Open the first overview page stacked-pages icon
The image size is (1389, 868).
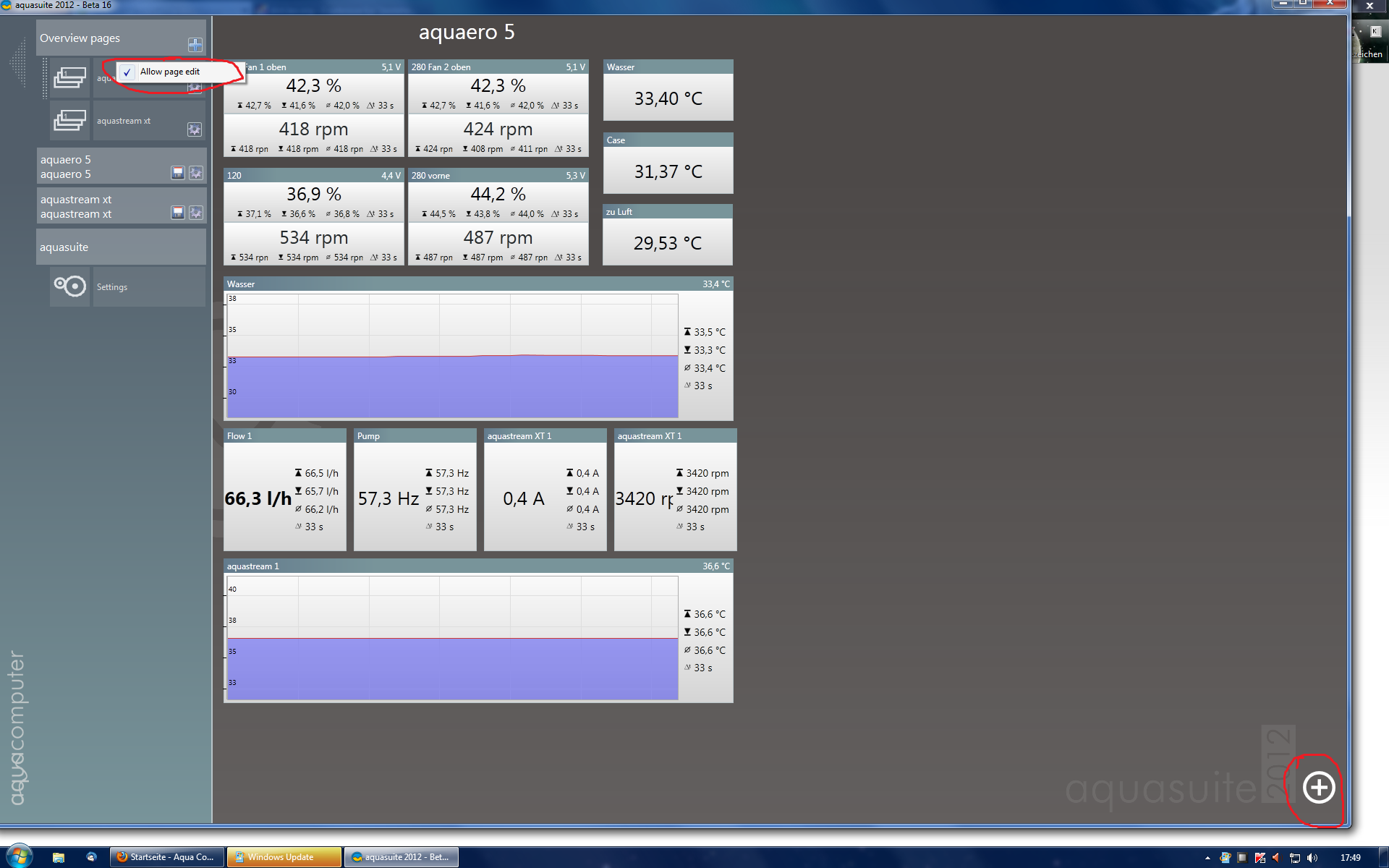[69, 77]
